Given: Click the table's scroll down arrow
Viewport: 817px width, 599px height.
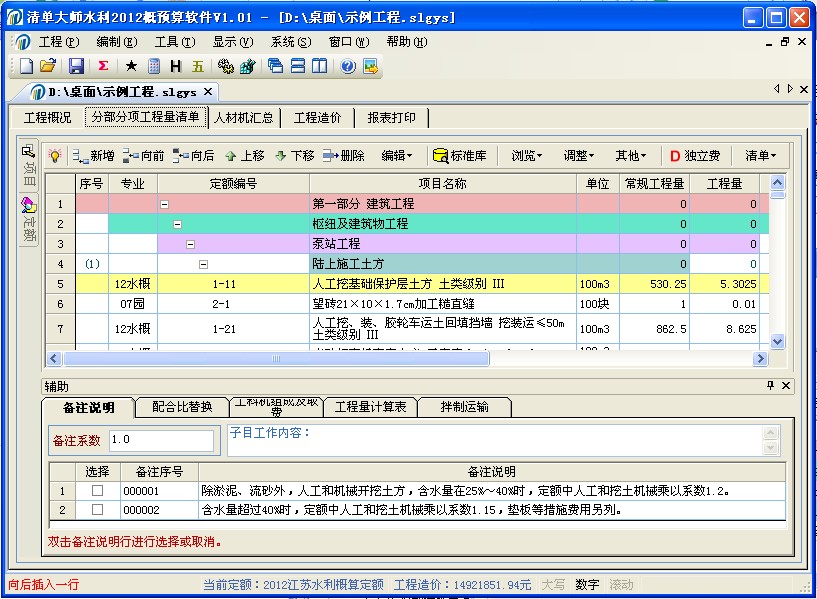Looking at the screenshot, I should [777, 342].
